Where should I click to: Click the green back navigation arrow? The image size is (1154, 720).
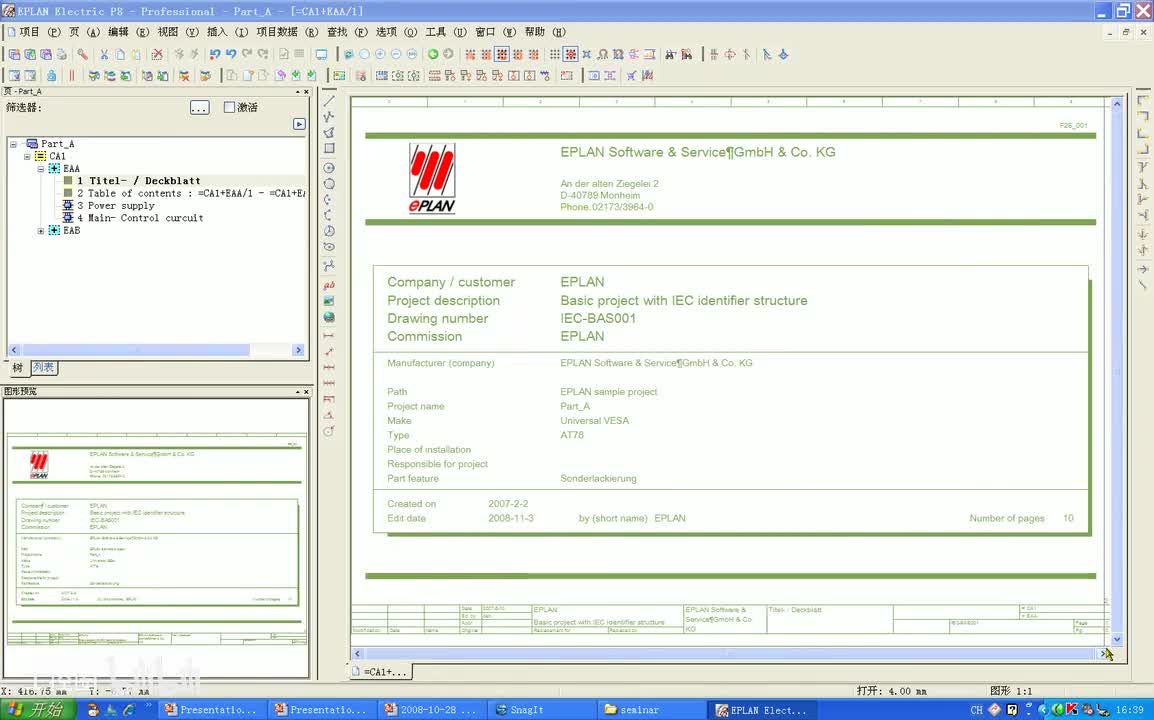click(433, 54)
